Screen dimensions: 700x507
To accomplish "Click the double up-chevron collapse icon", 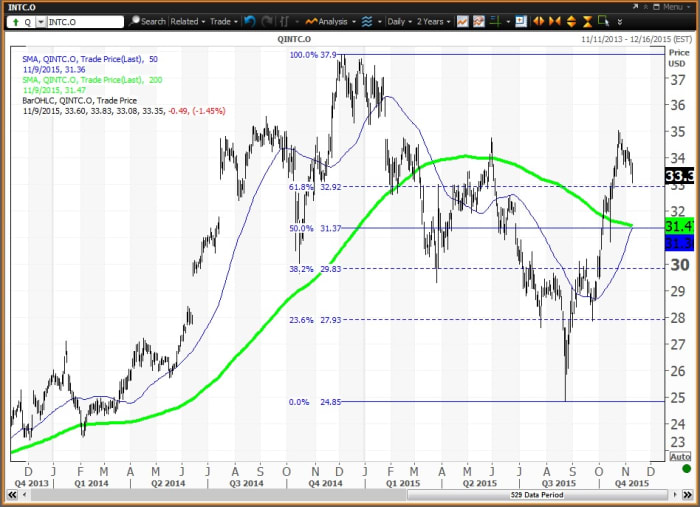I will (x=646, y=7).
